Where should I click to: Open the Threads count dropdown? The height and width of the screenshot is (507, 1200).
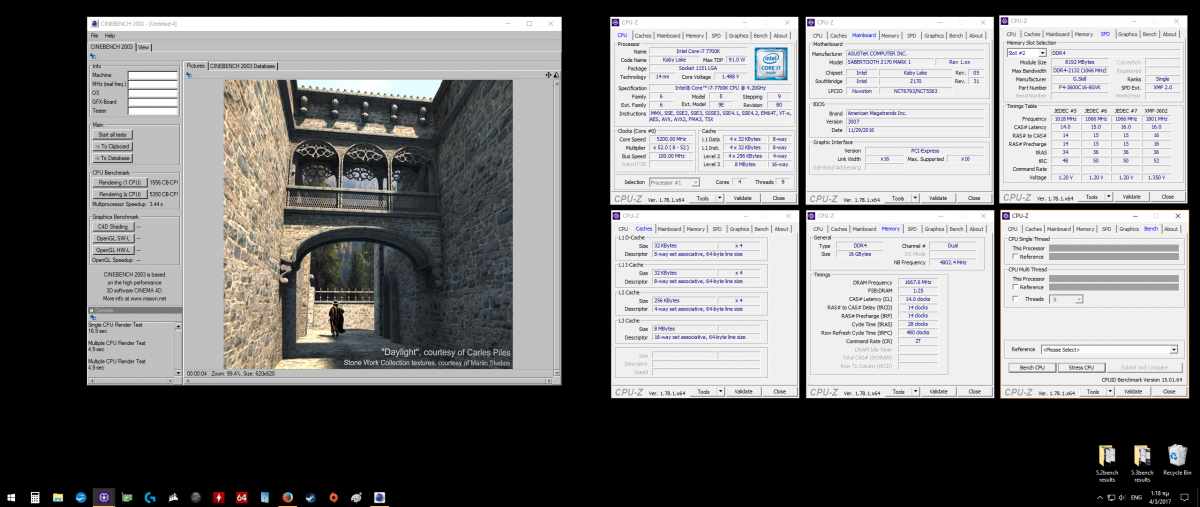pyautogui.click(x=1064, y=298)
